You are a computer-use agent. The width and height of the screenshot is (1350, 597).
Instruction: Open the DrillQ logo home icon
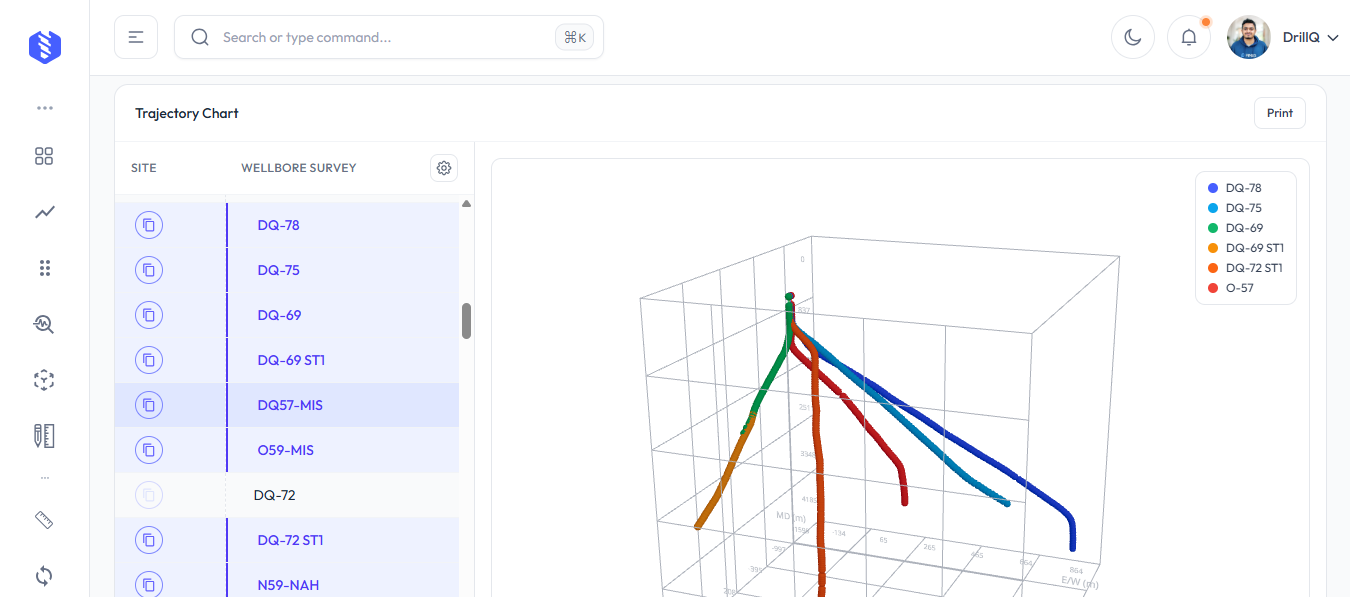point(45,46)
